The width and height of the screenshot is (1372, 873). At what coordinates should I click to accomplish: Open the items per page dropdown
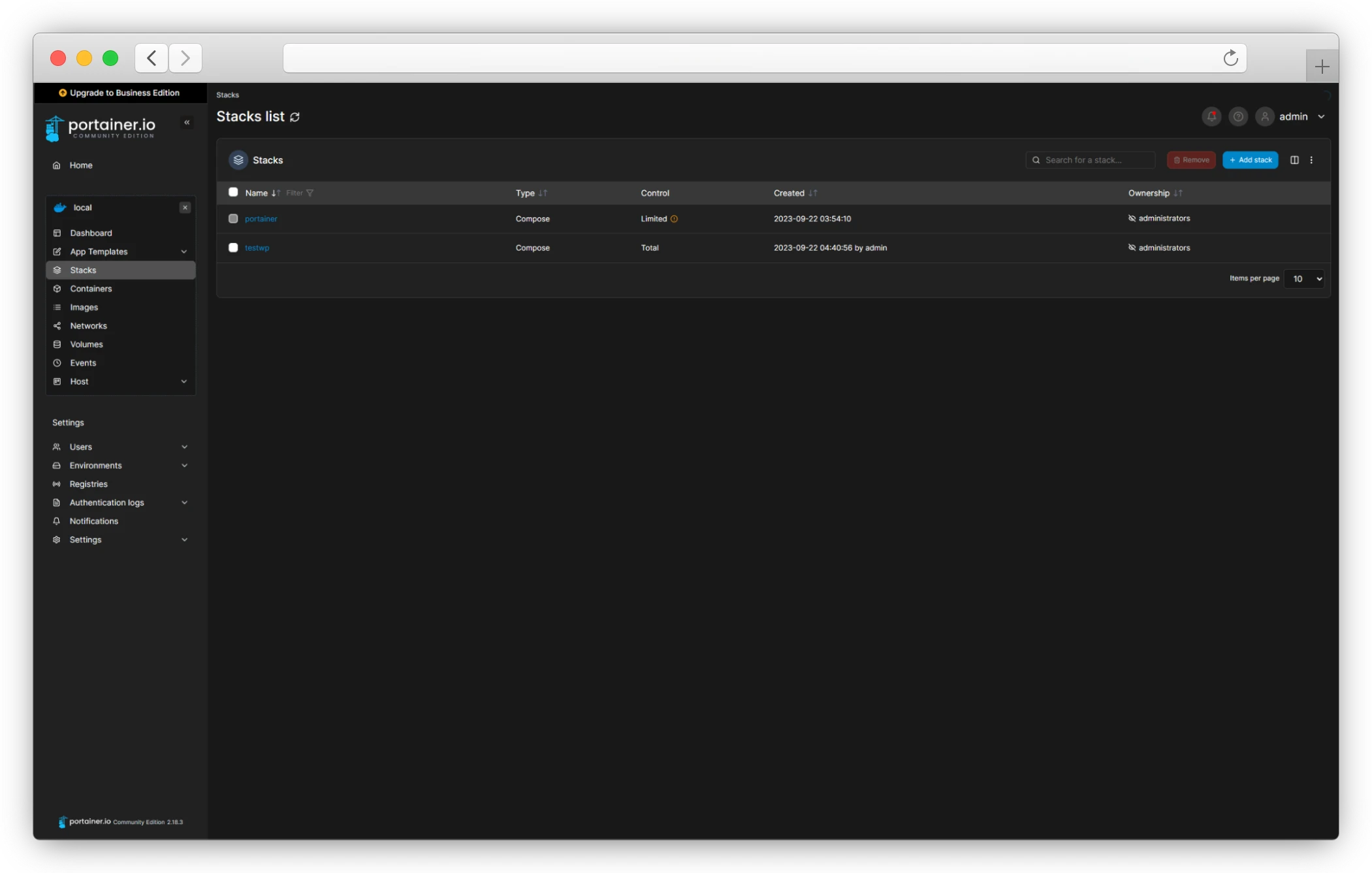pos(1303,279)
